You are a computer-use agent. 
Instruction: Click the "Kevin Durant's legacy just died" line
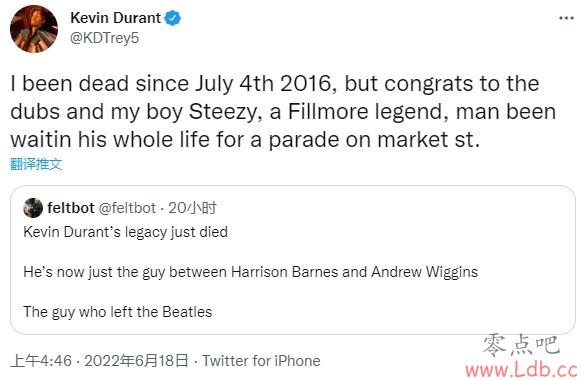125,232
